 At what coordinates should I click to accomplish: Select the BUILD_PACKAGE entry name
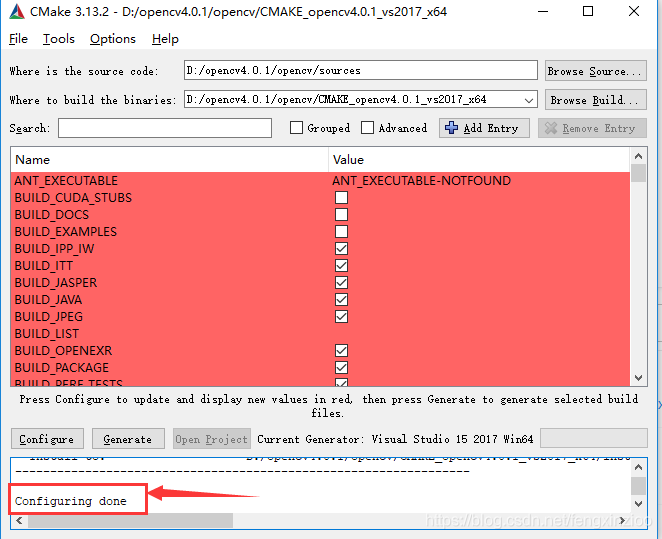(x=61, y=368)
